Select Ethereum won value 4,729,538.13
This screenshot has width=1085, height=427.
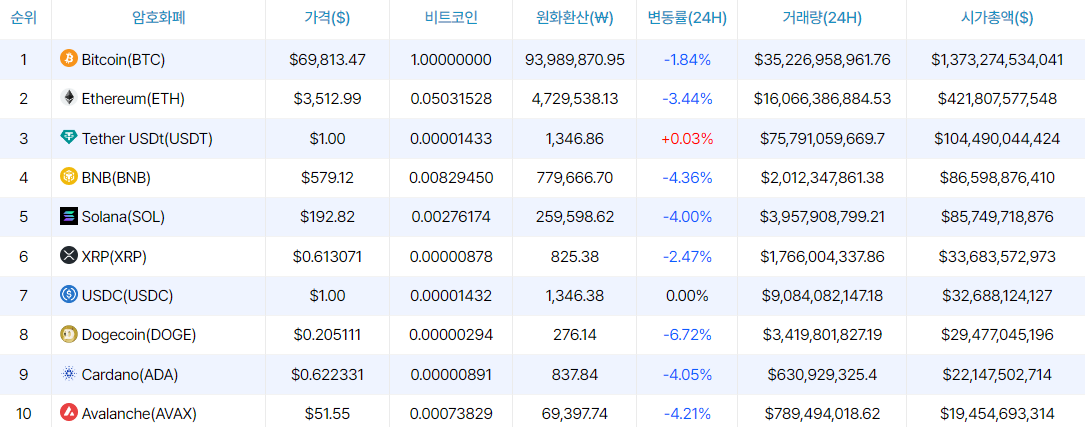coord(575,99)
